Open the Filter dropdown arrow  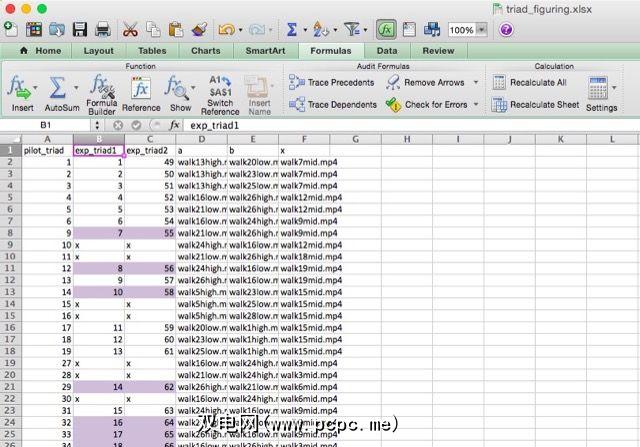pyautogui.click(x=365, y=30)
